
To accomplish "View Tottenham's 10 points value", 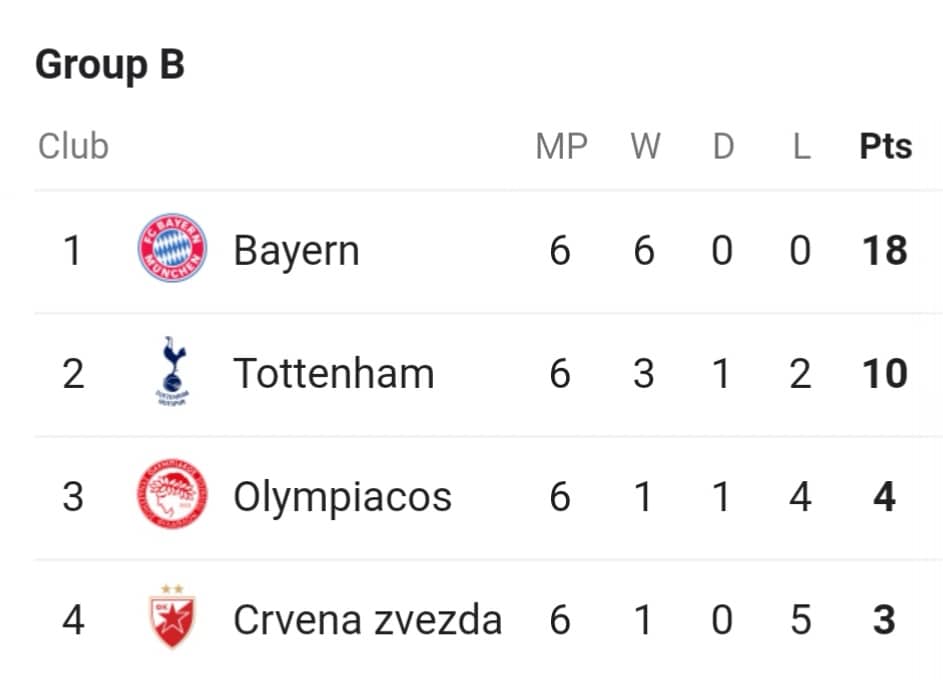I will click(885, 374).
